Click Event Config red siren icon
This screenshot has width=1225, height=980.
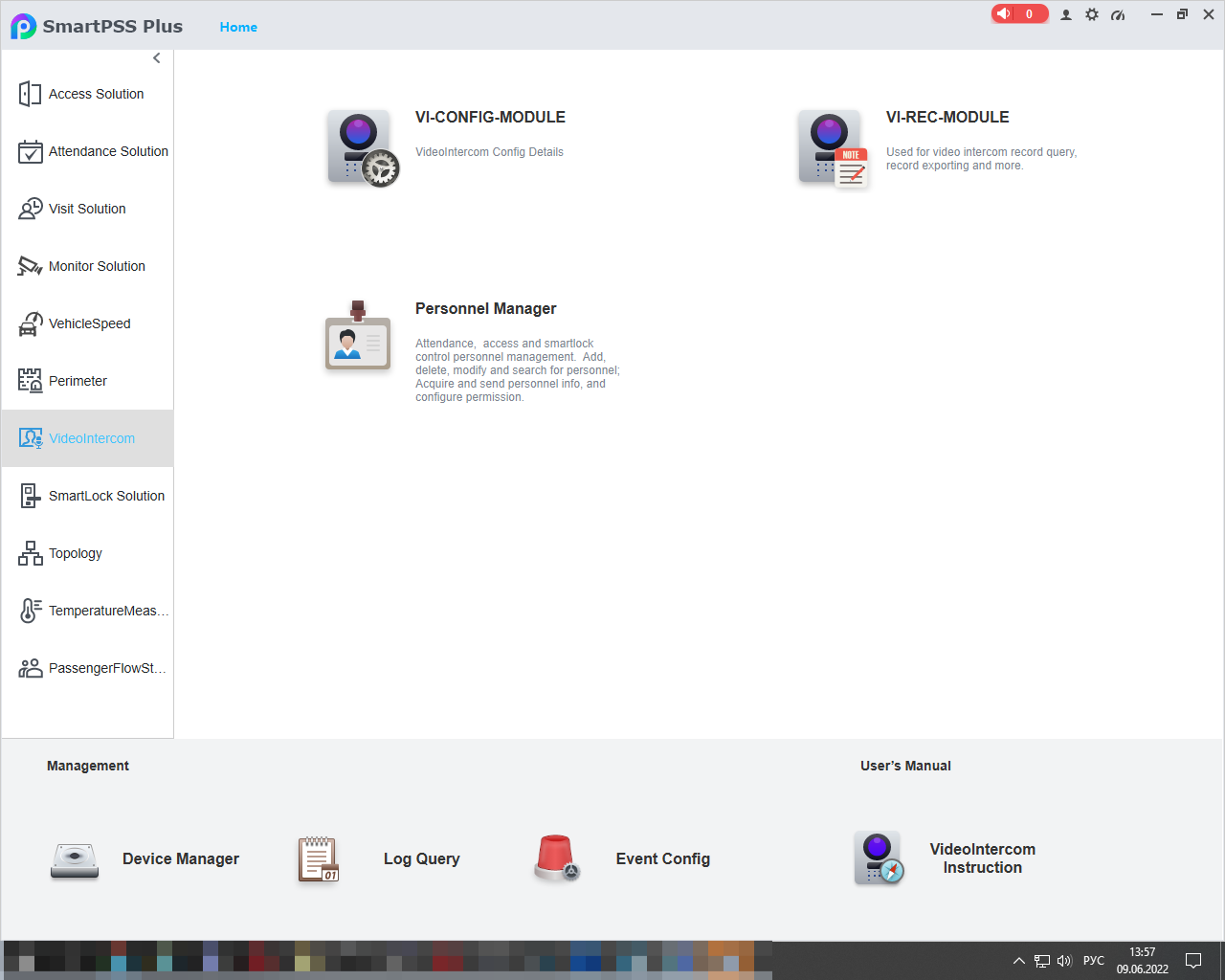click(556, 857)
